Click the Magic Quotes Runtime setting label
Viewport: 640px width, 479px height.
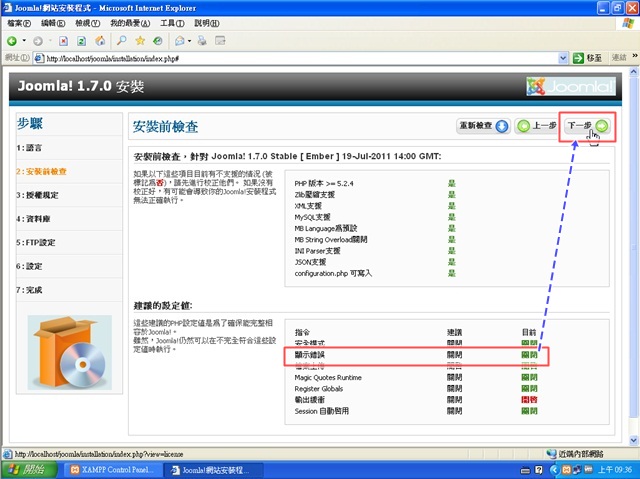coord(328,377)
